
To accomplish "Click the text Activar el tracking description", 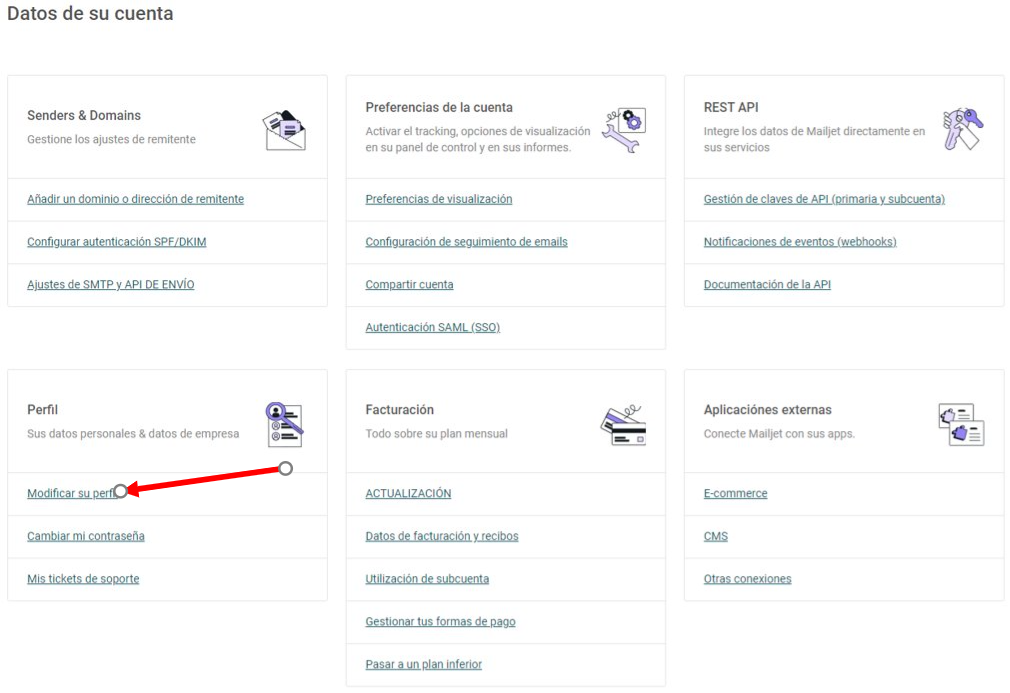I will [478, 139].
